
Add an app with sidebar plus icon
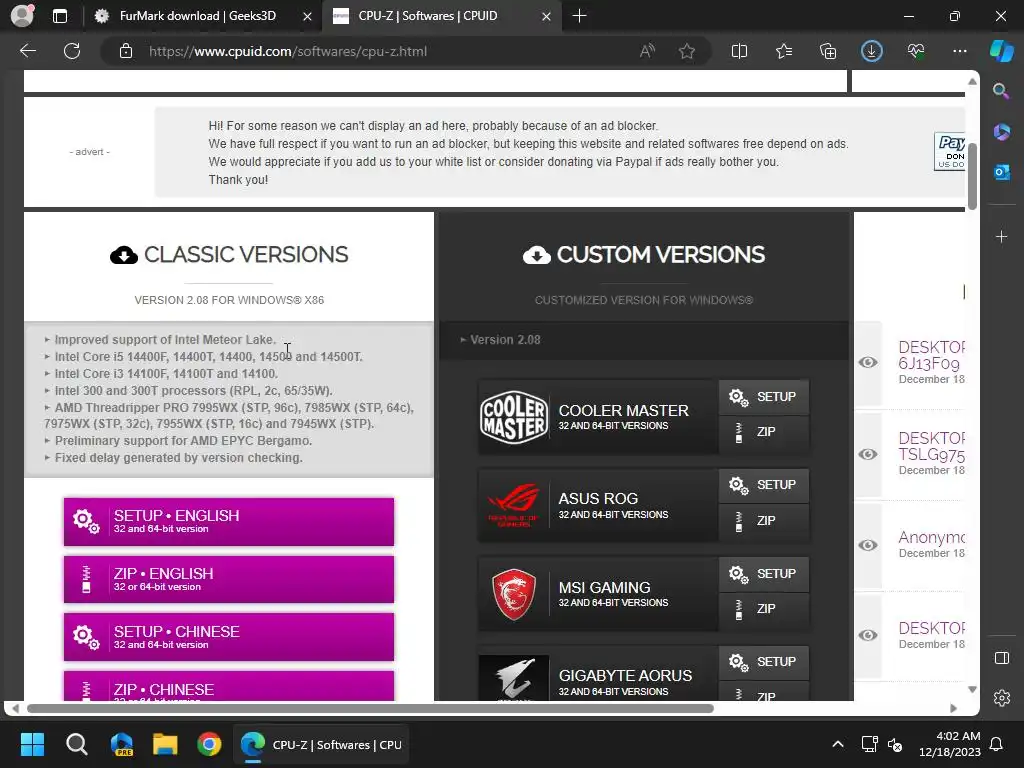1001,236
